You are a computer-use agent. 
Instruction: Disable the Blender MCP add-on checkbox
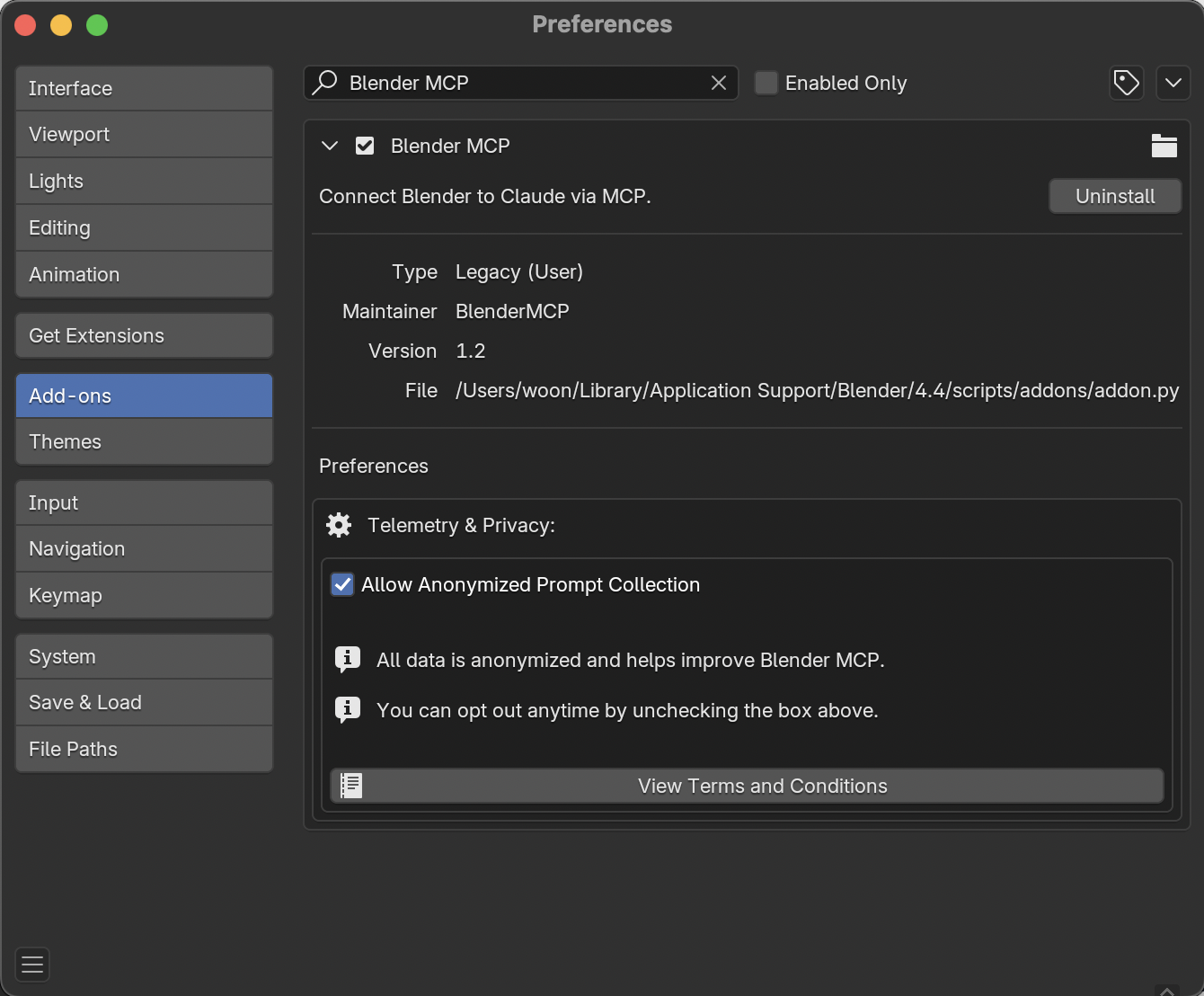pos(365,146)
